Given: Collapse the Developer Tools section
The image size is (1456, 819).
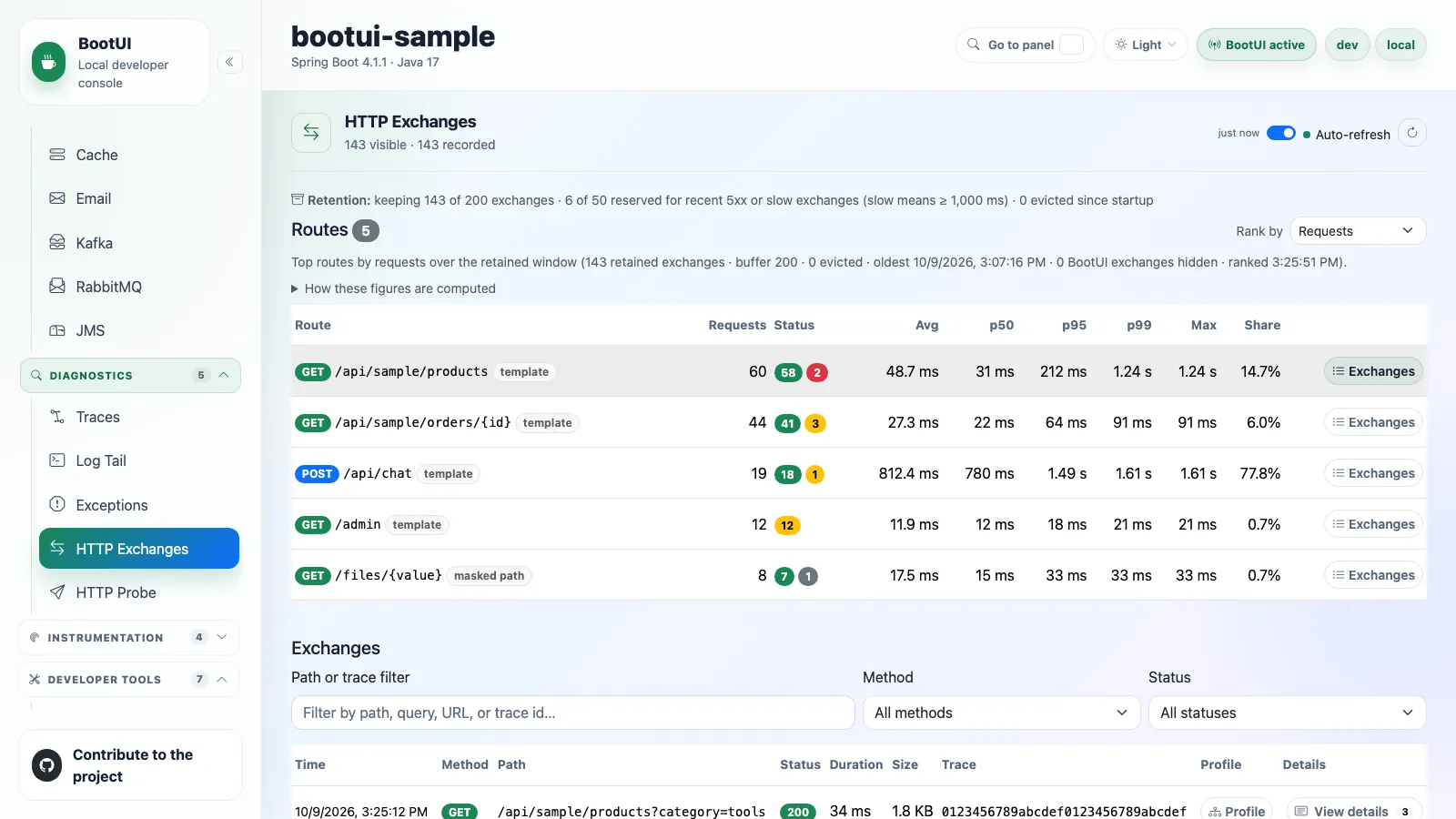Looking at the screenshot, I should click(x=128, y=679).
